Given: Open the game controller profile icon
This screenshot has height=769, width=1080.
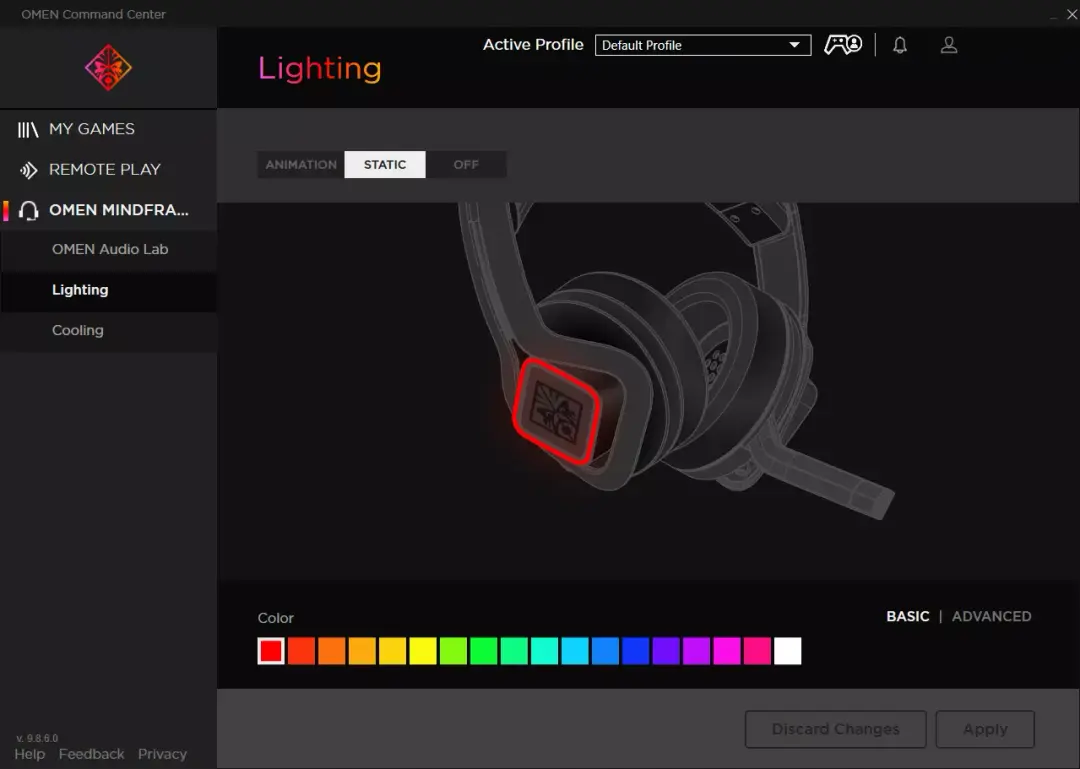Looking at the screenshot, I should click(x=843, y=45).
